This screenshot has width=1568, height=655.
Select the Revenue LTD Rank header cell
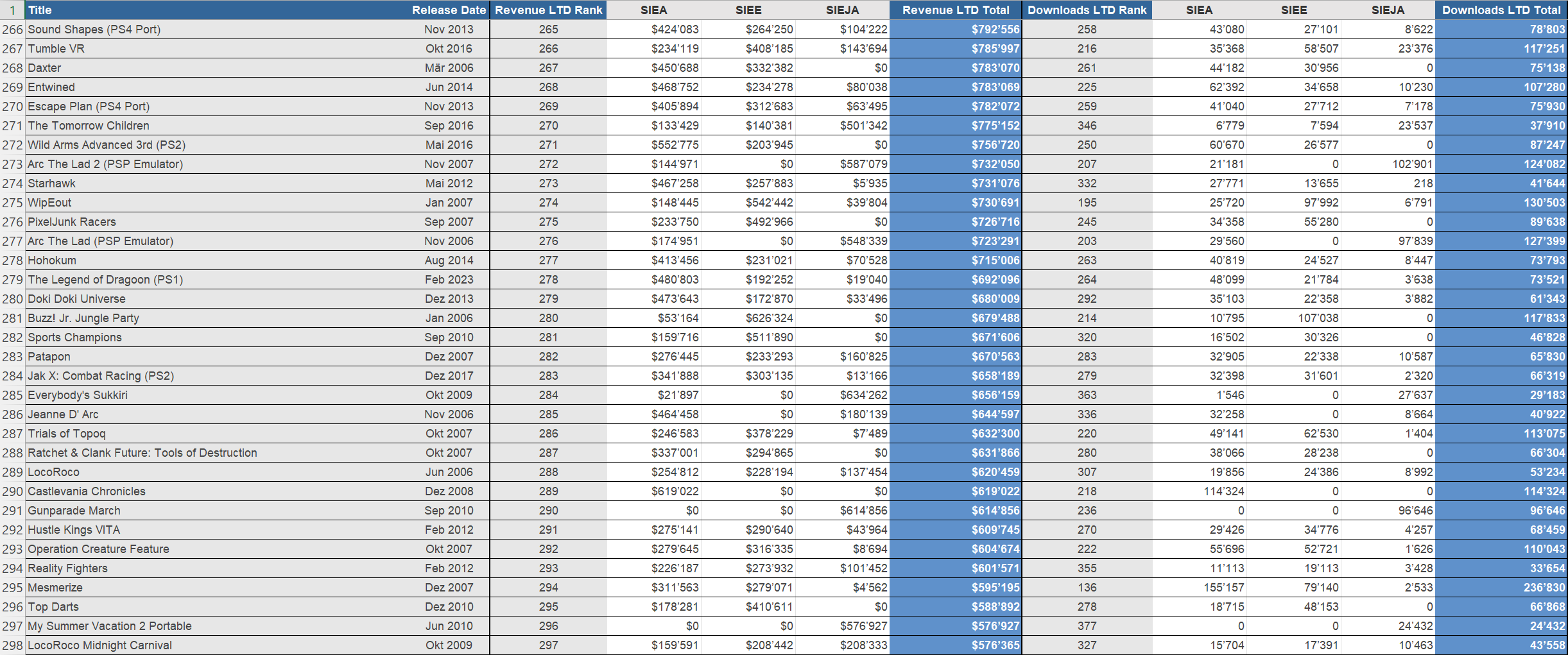tap(548, 10)
